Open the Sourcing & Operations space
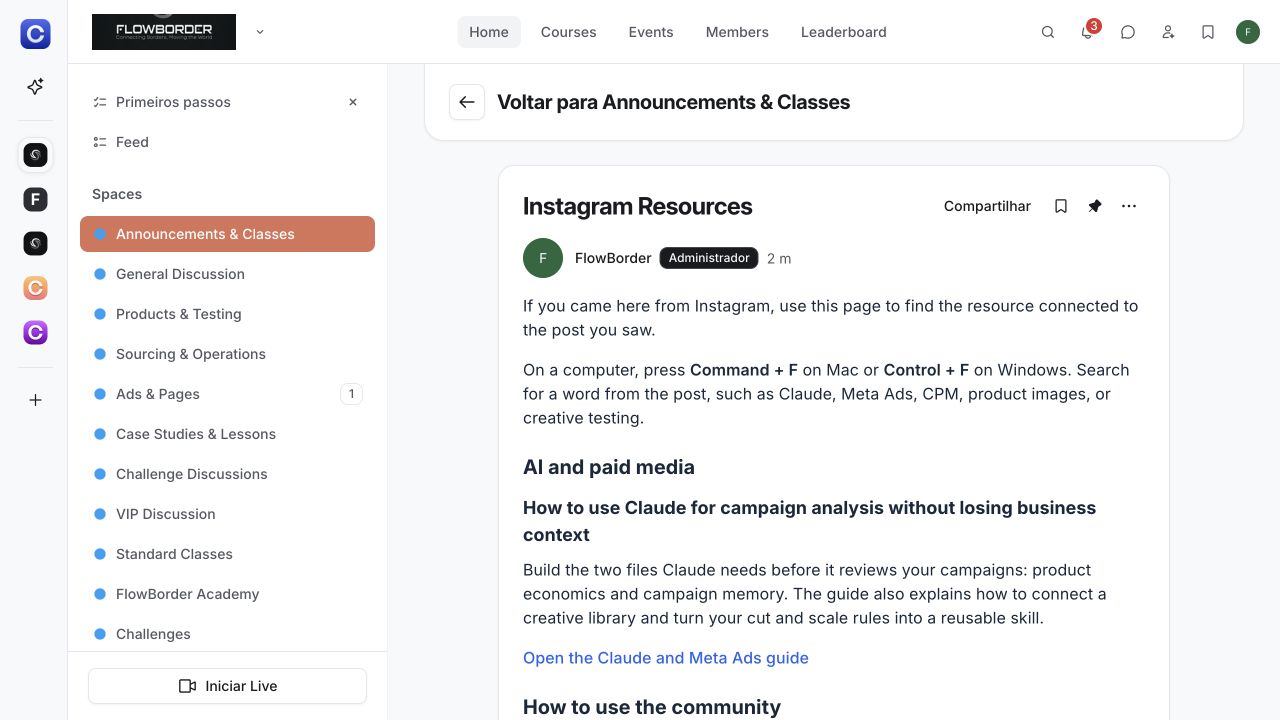Viewport: 1280px width, 720px height. (x=227, y=354)
